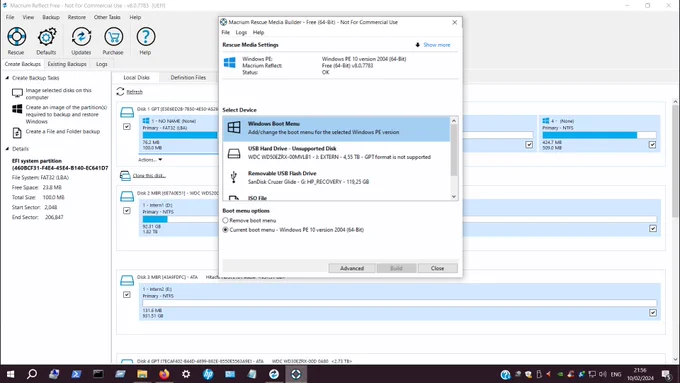Click Disk 2 Intern1 usage bar
The width and height of the screenshot is (680, 383).
pos(399,219)
